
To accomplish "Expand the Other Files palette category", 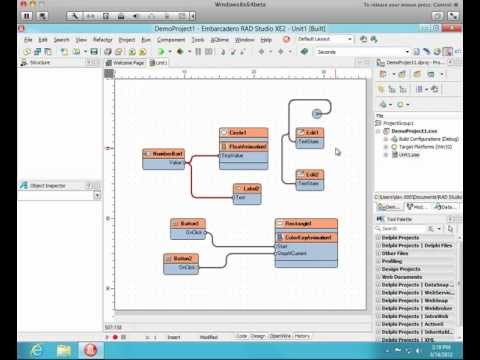I will (x=378, y=253).
